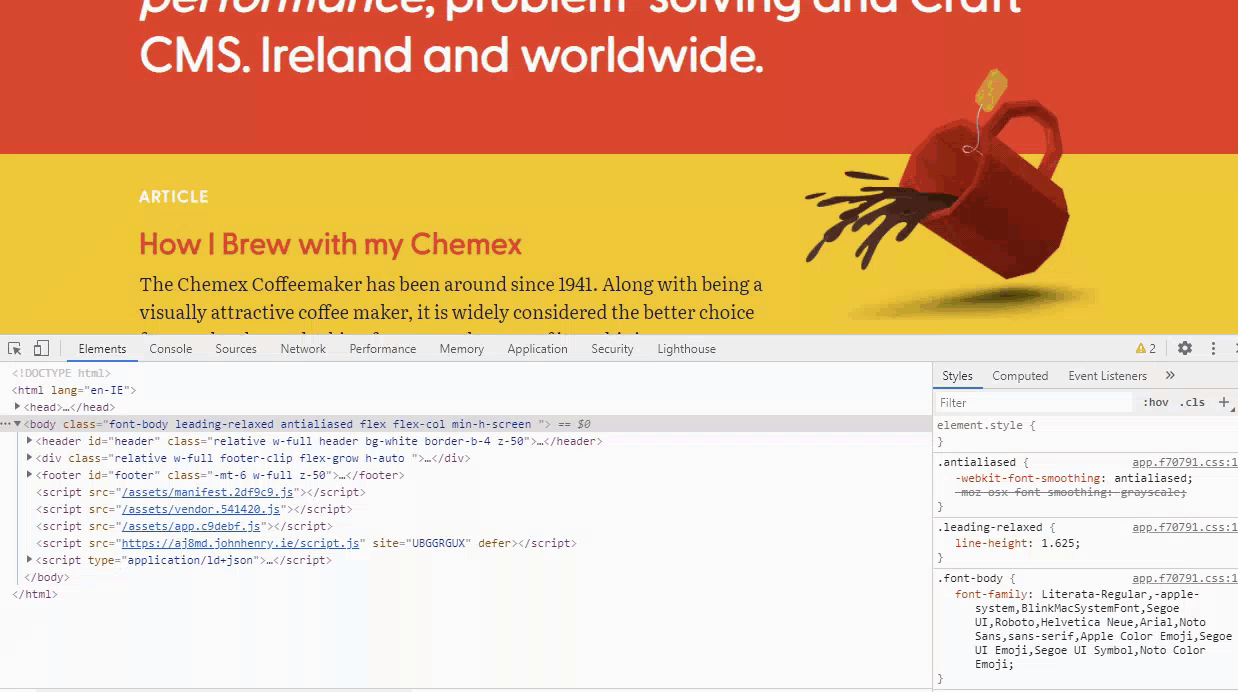The width and height of the screenshot is (1238, 692).
Task: Select the Styles sidebar tab
Action: coord(957,376)
